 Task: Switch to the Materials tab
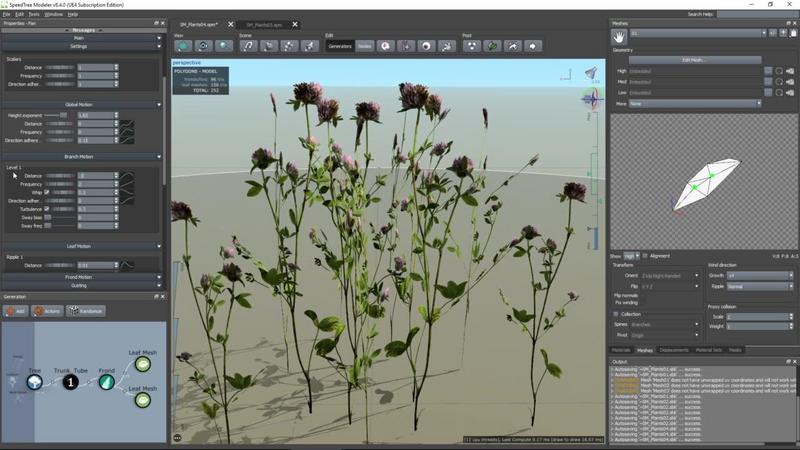pyautogui.click(x=621, y=350)
